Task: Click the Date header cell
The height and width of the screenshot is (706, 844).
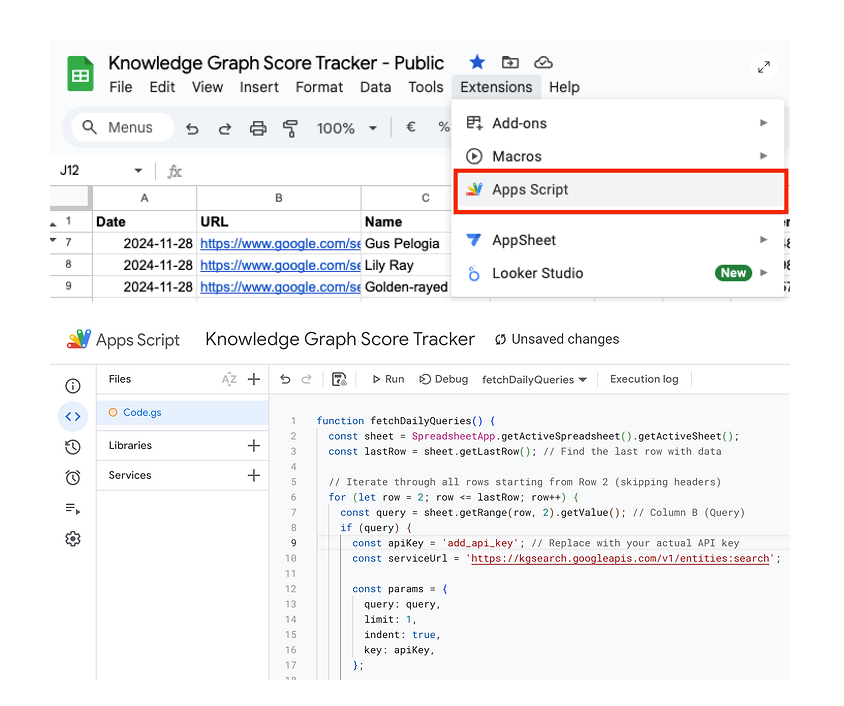Action: (x=144, y=222)
